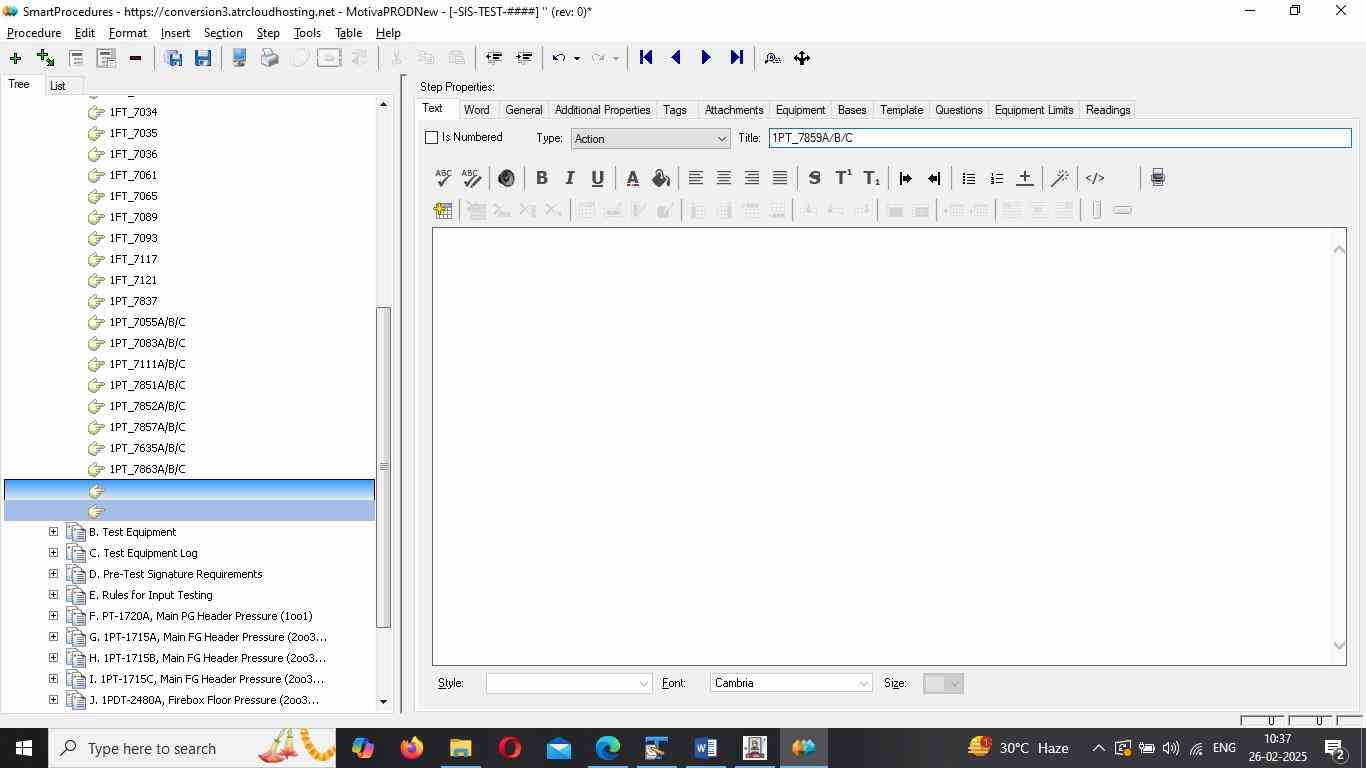This screenshot has height=768, width=1366.
Task: Click the decrease indent arrow icon
Action: pyautogui.click(x=934, y=178)
